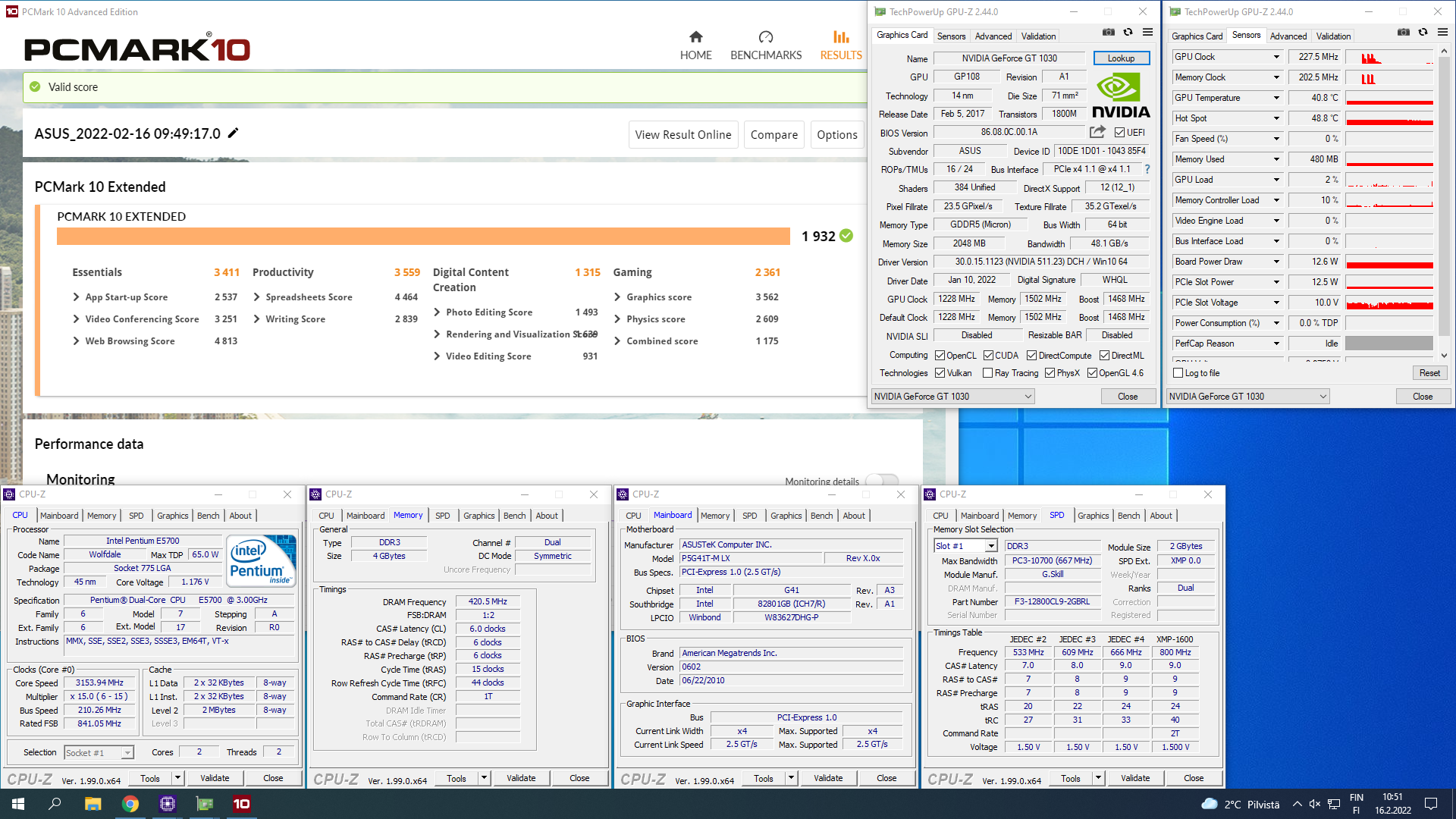Image resolution: width=1456 pixels, height=819 pixels.
Task: Toggle the Vulkan checkbox
Action: coord(940,373)
